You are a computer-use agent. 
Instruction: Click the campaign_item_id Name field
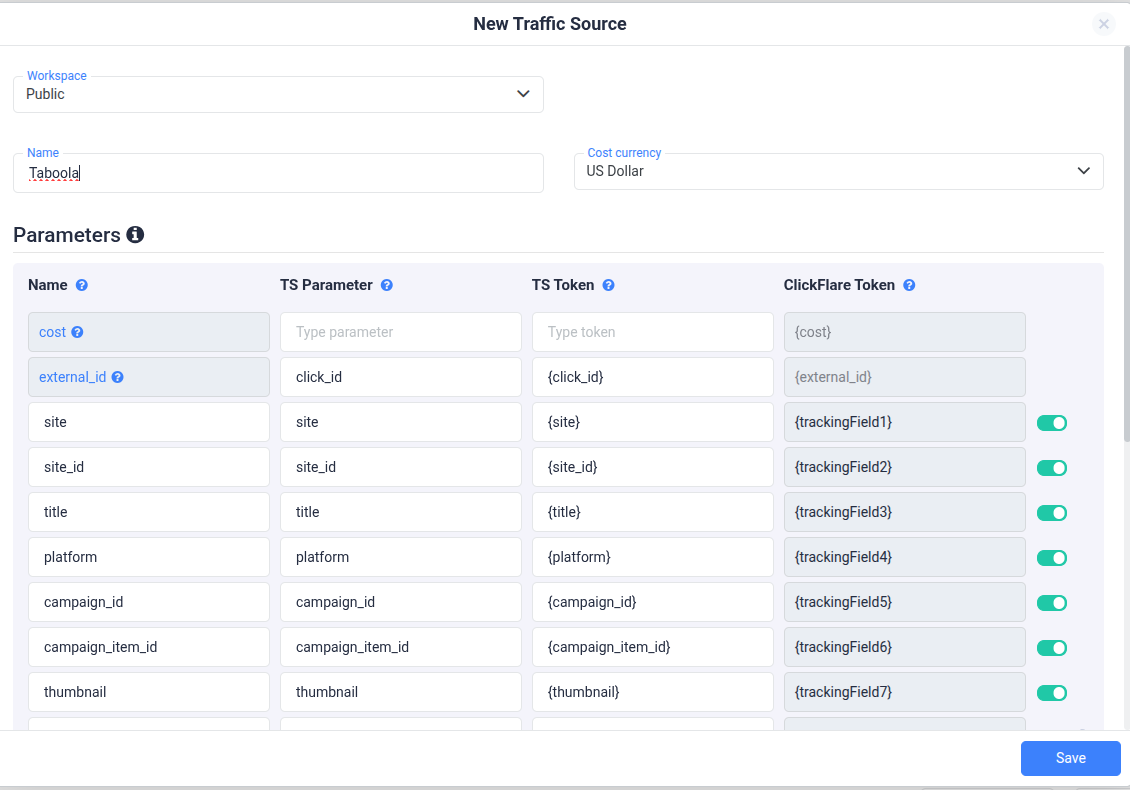click(x=149, y=647)
